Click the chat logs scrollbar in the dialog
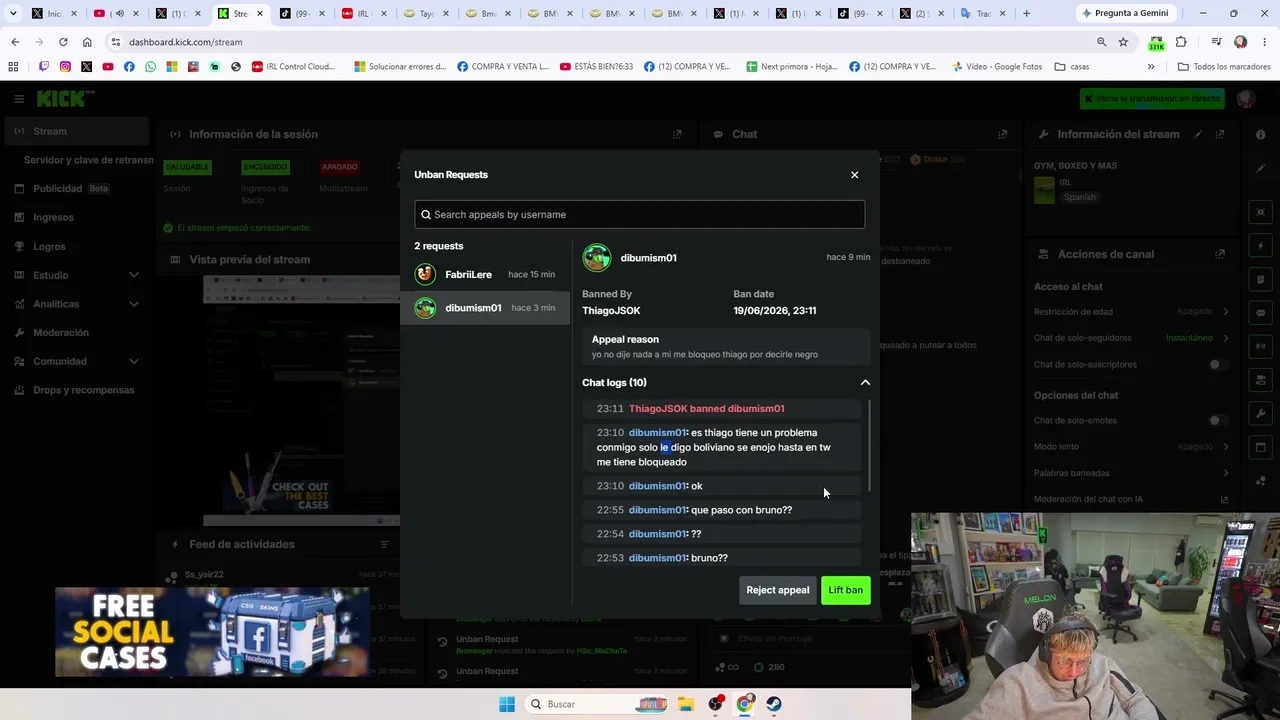The width and height of the screenshot is (1280, 720). [869, 445]
